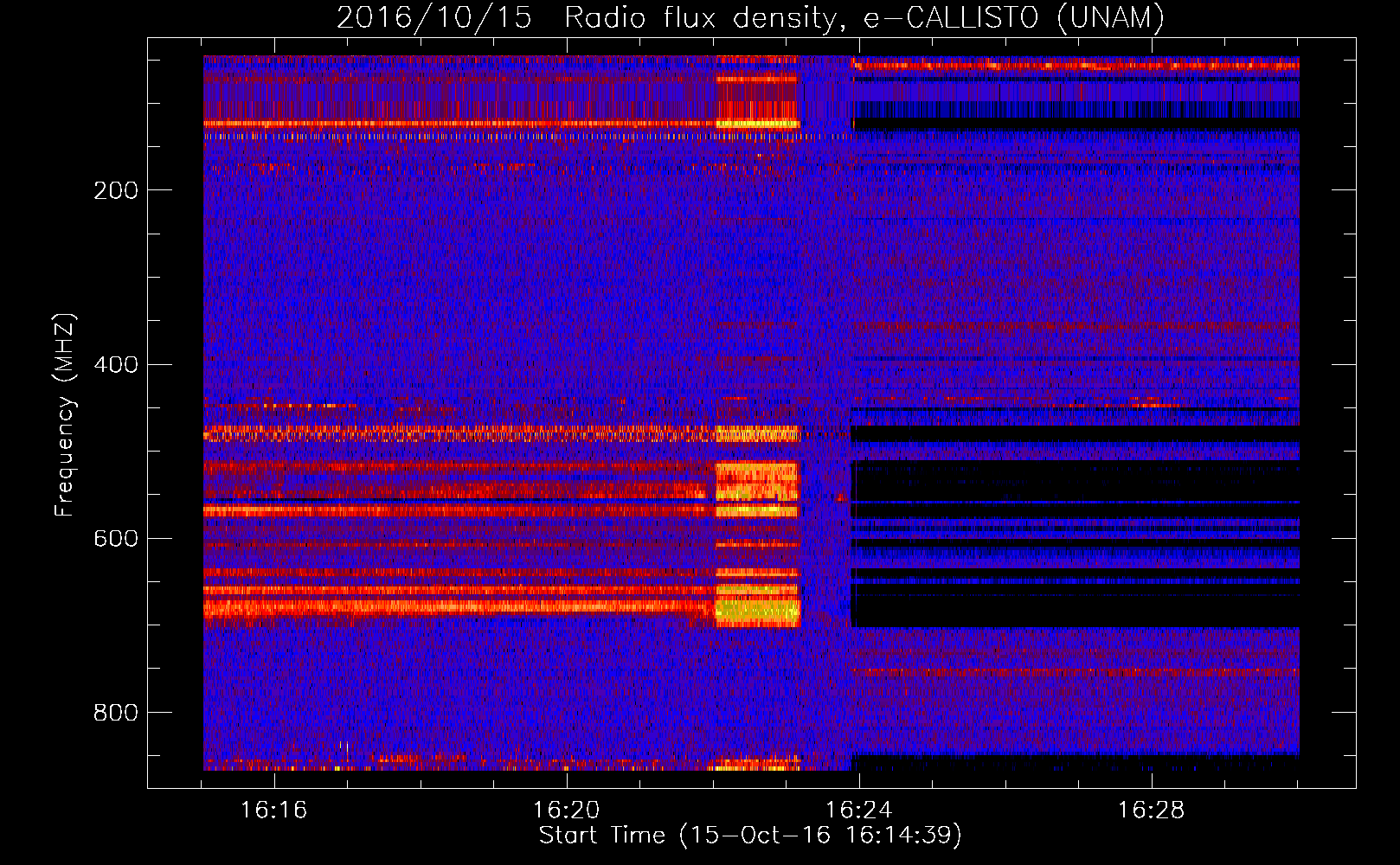
Task: Click the 16:28 time tick label
Action: pyautogui.click(x=1152, y=811)
